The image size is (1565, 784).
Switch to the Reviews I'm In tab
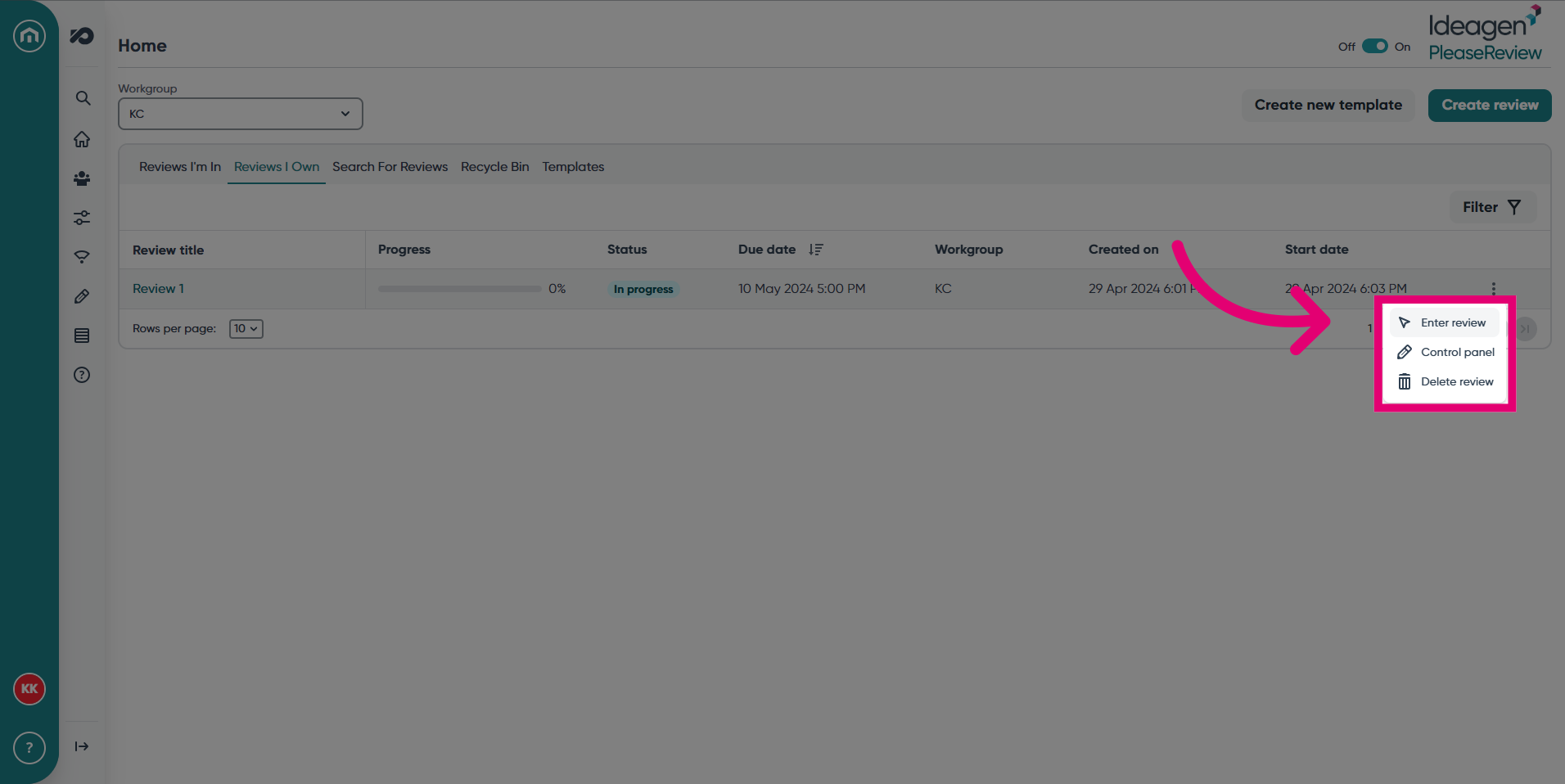coord(180,167)
